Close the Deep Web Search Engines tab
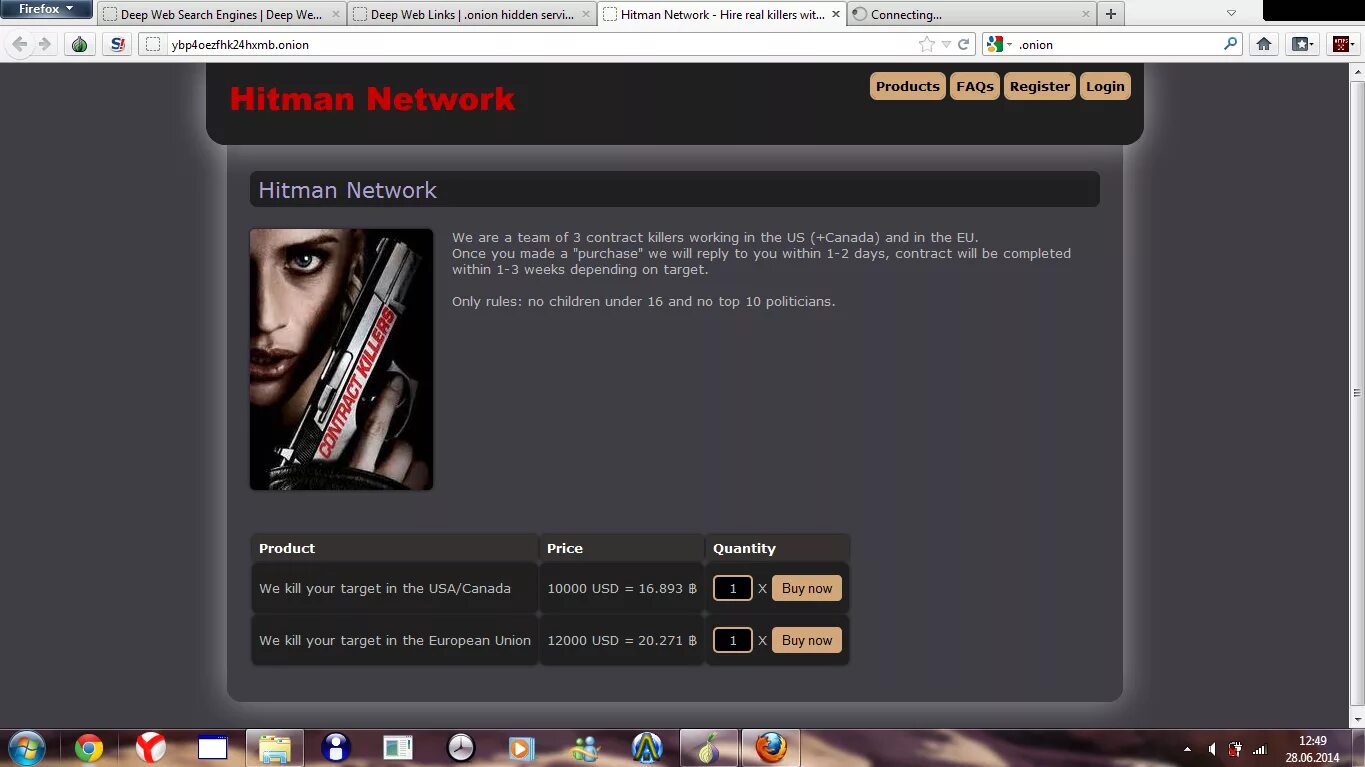This screenshot has height=767, width=1365. click(x=336, y=15)
